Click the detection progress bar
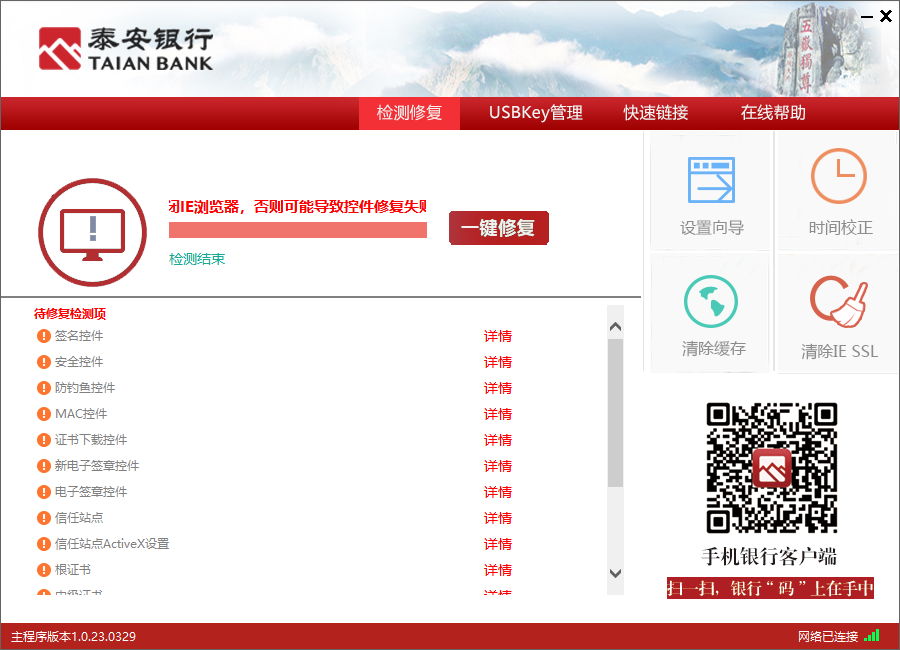900x650 pixels. tap(298, 230)
